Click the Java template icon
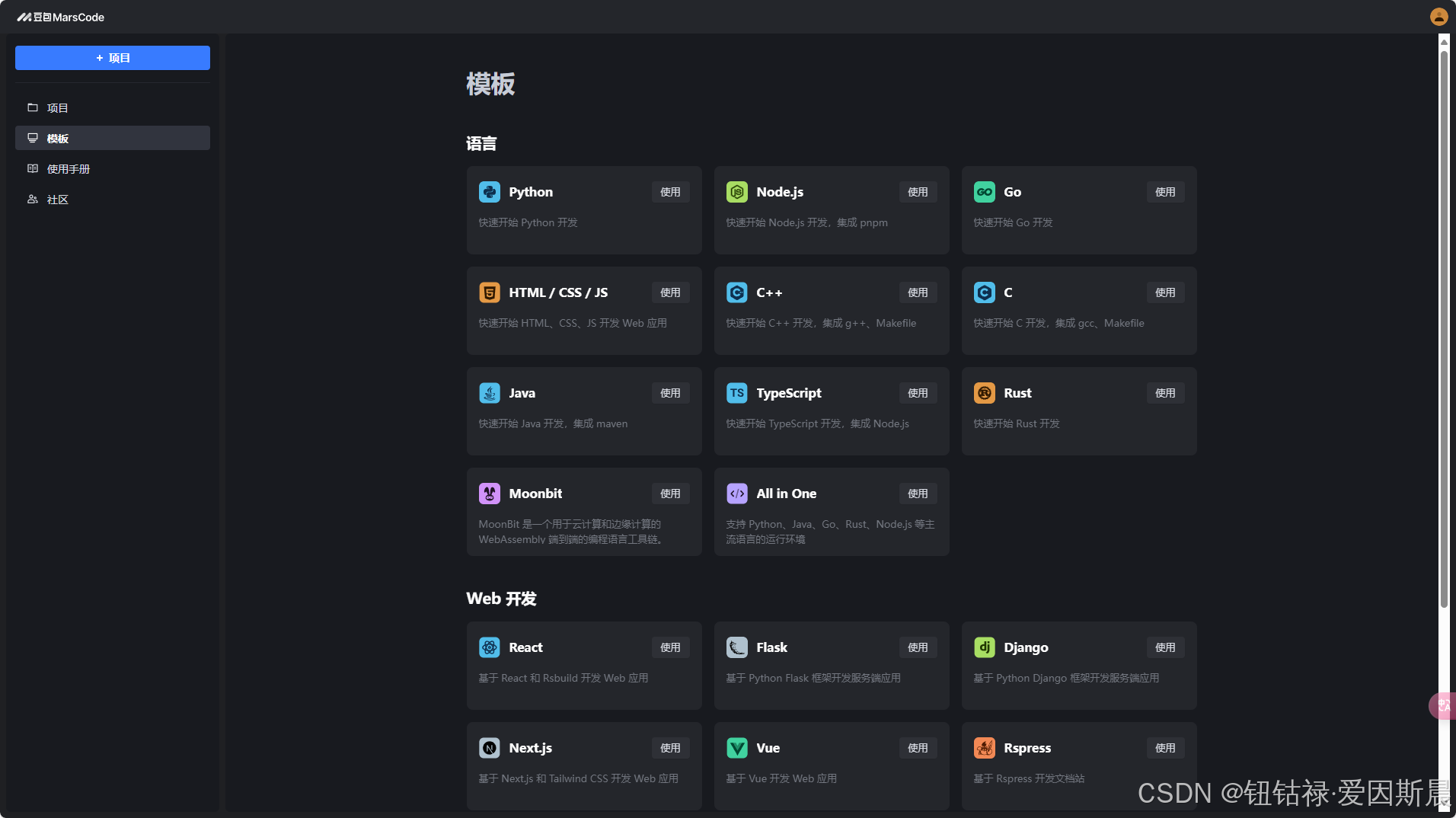The width and height of the screenshot is (1456, 818). tap(490, 393)
